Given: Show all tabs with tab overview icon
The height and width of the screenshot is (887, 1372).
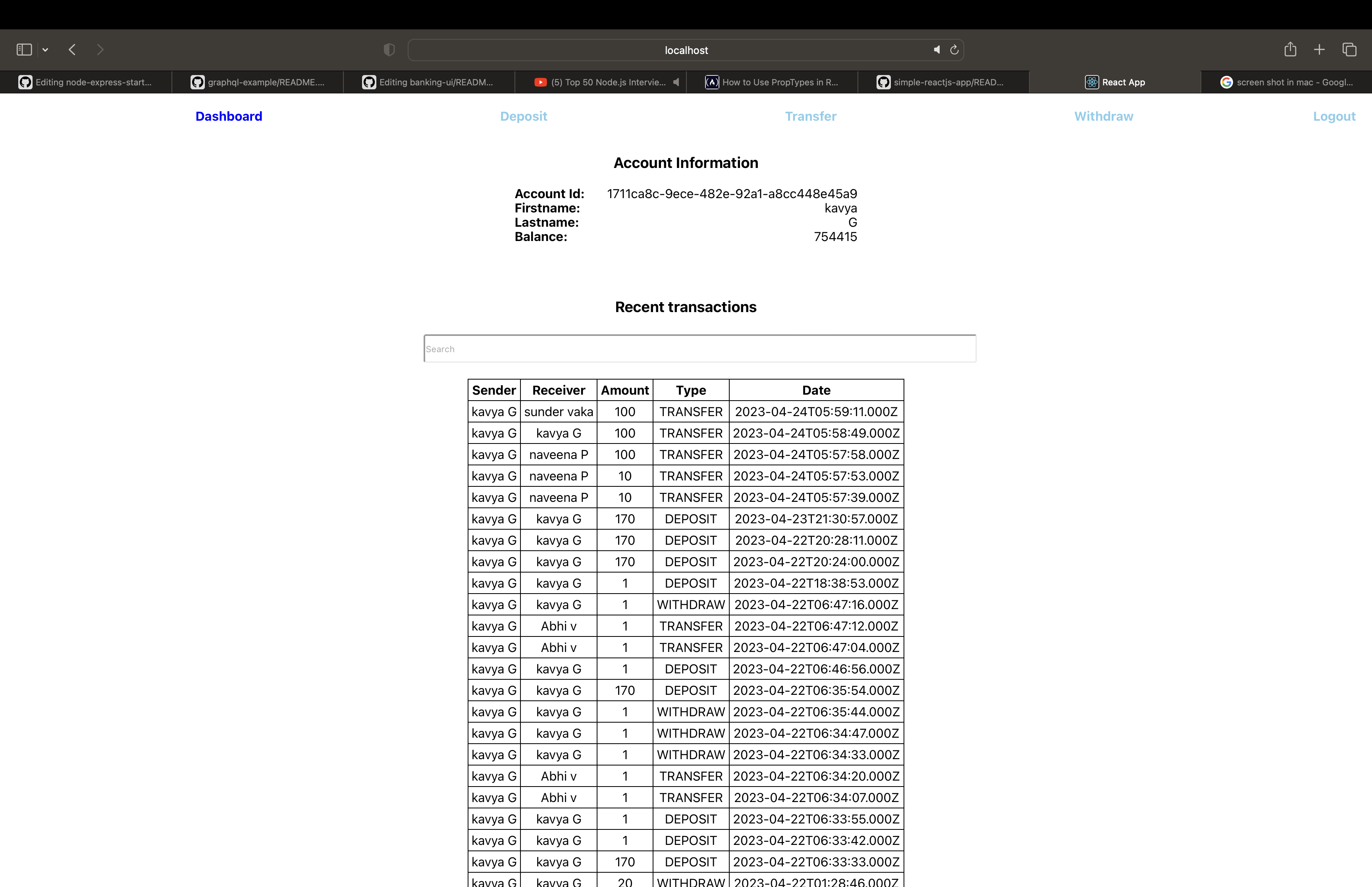Looking at the screenshot, I should click(x=1349, y=50).
